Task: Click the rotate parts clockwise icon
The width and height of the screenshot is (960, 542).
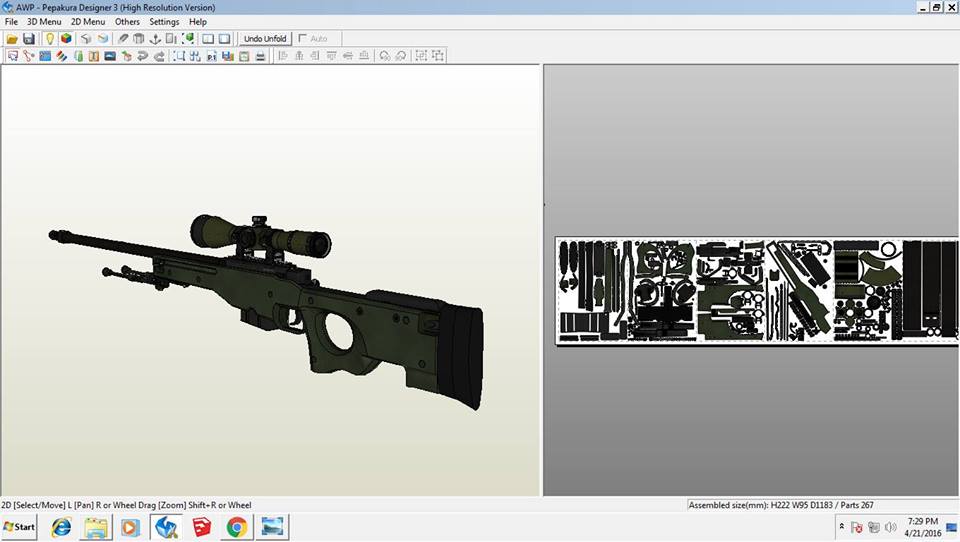Action: pyautogui.click(x=400, y=56)
